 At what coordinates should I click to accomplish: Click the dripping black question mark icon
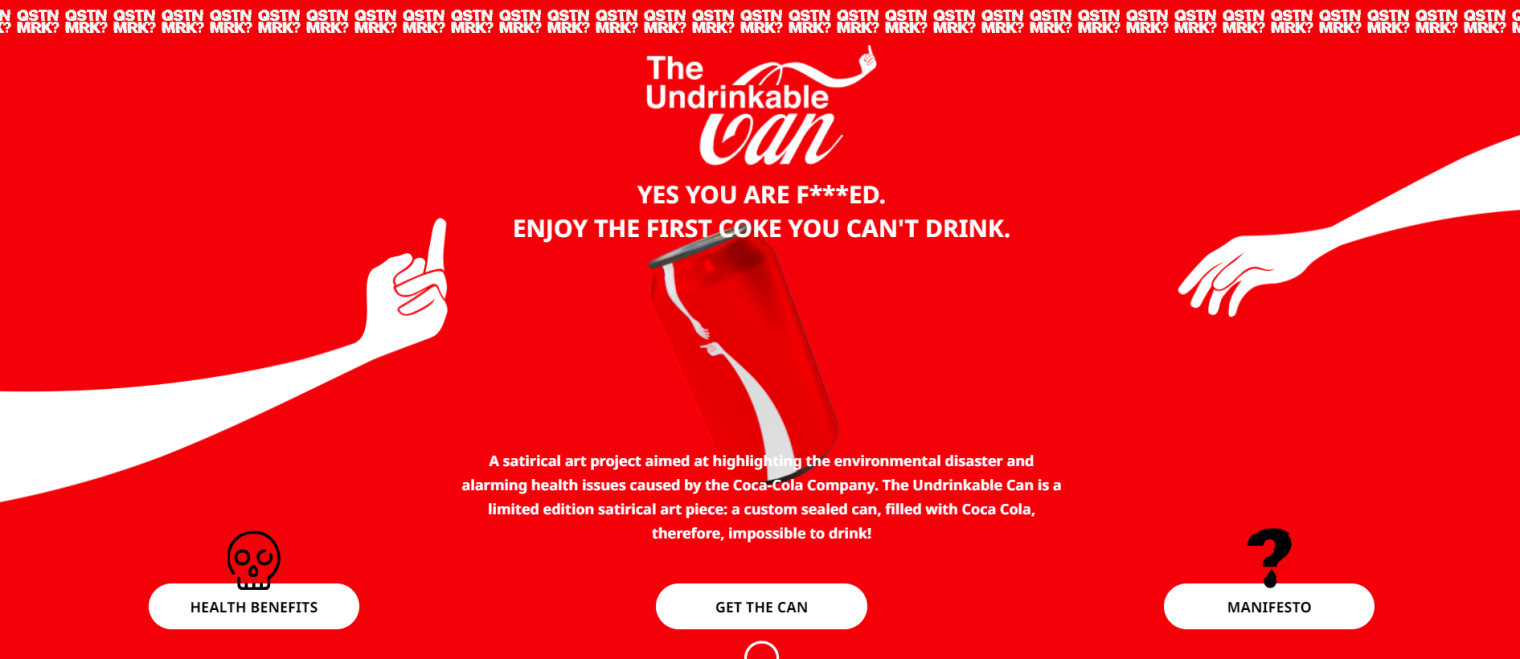(1269, 557)
